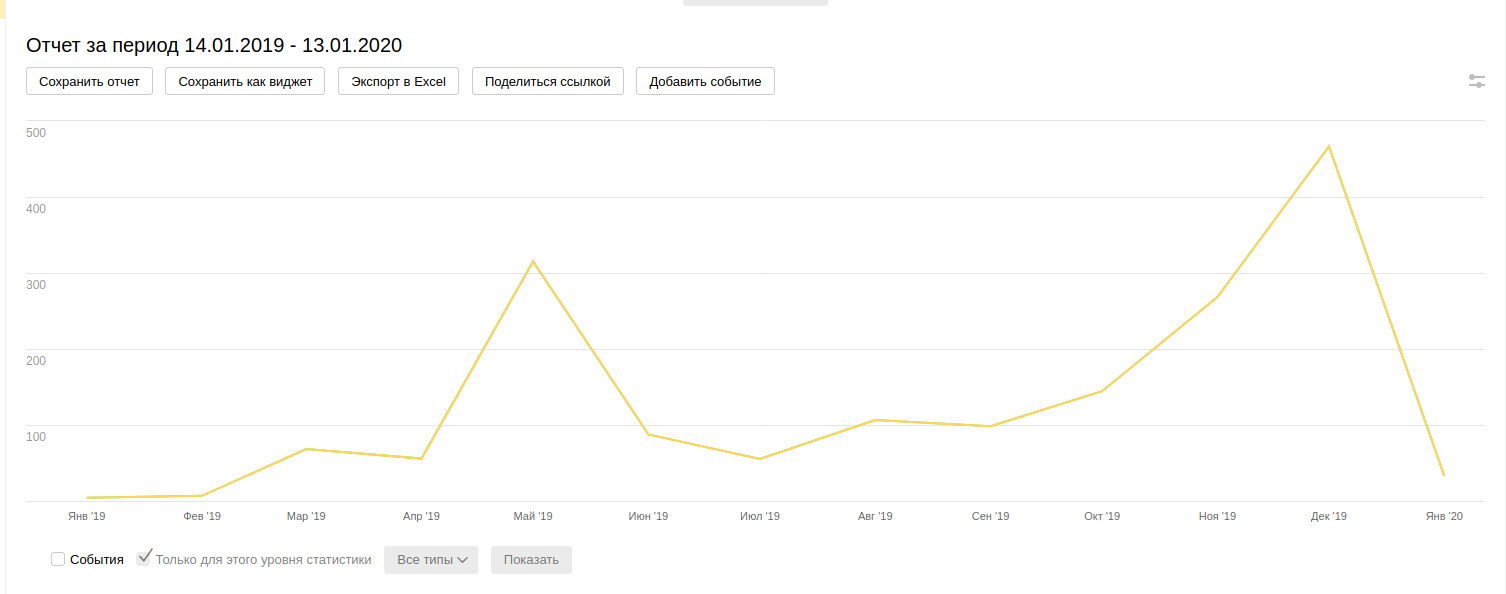Toggle Только для этого уровня статистики checkbox
This screenshot has width=1506, height=594.
144,558
